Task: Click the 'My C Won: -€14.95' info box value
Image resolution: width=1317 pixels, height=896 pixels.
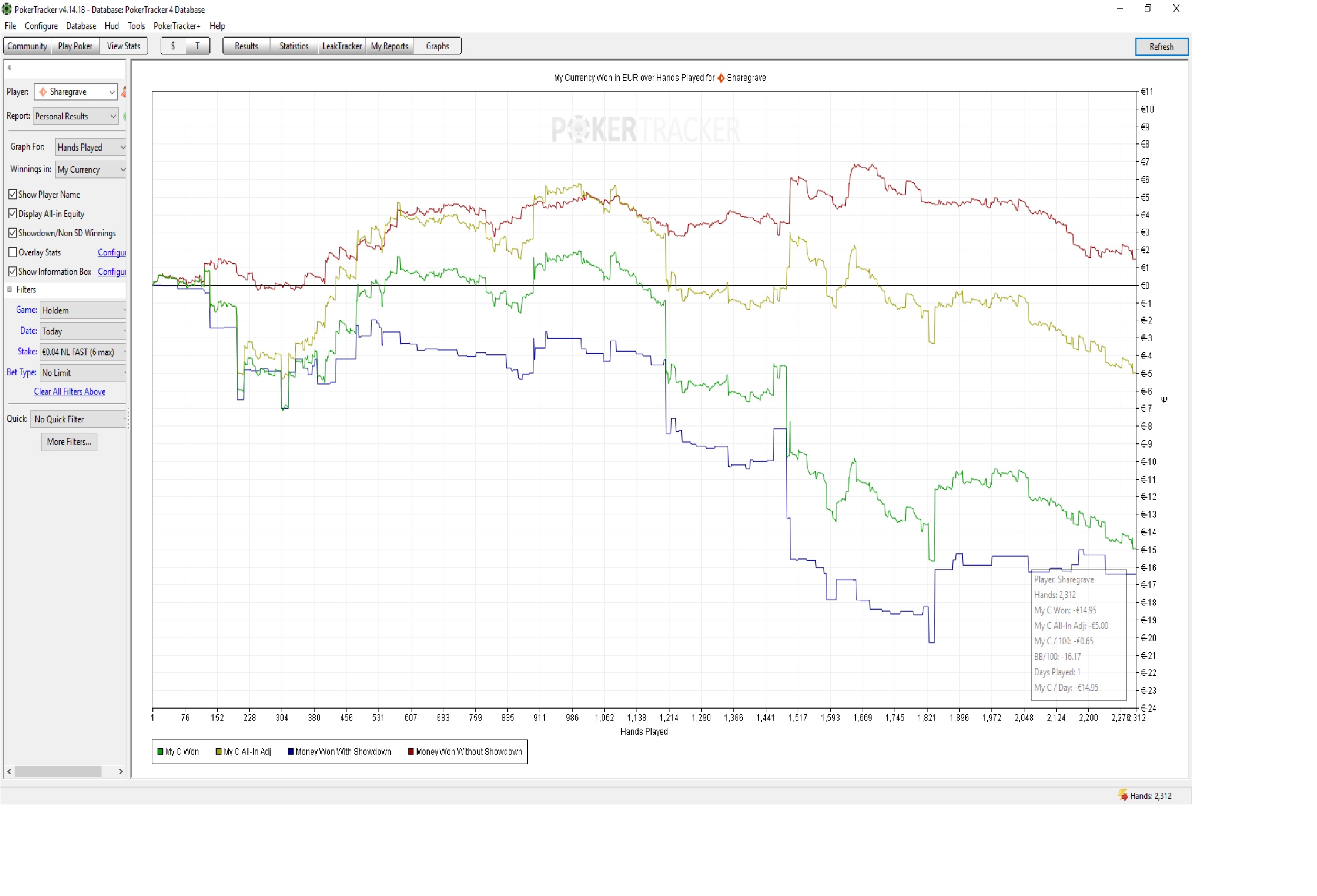Action: click(1065, 610)
